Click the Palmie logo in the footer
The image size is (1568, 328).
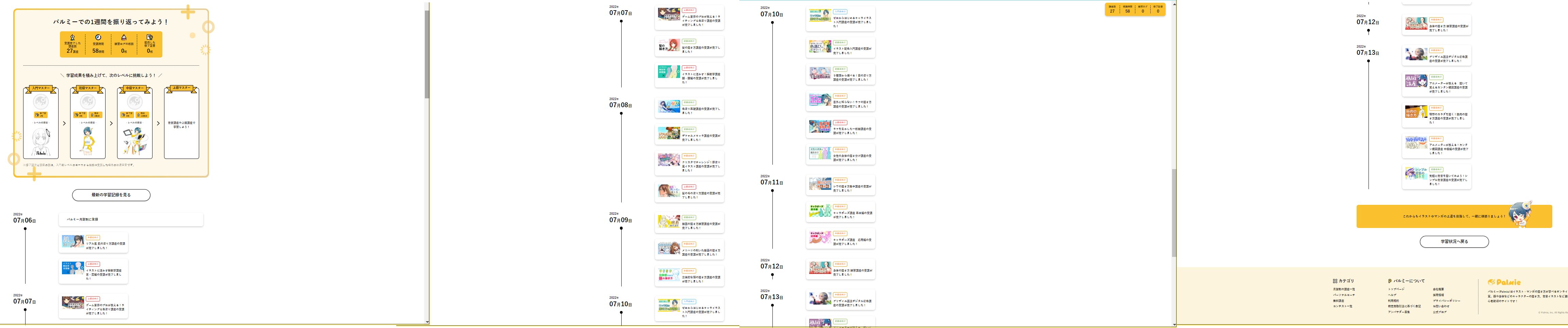[x=1504, y=282]
